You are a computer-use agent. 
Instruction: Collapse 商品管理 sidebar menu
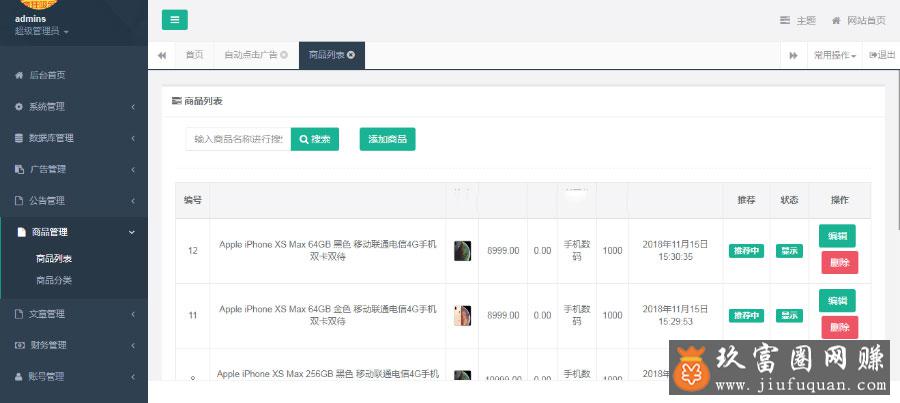point(73,232)
